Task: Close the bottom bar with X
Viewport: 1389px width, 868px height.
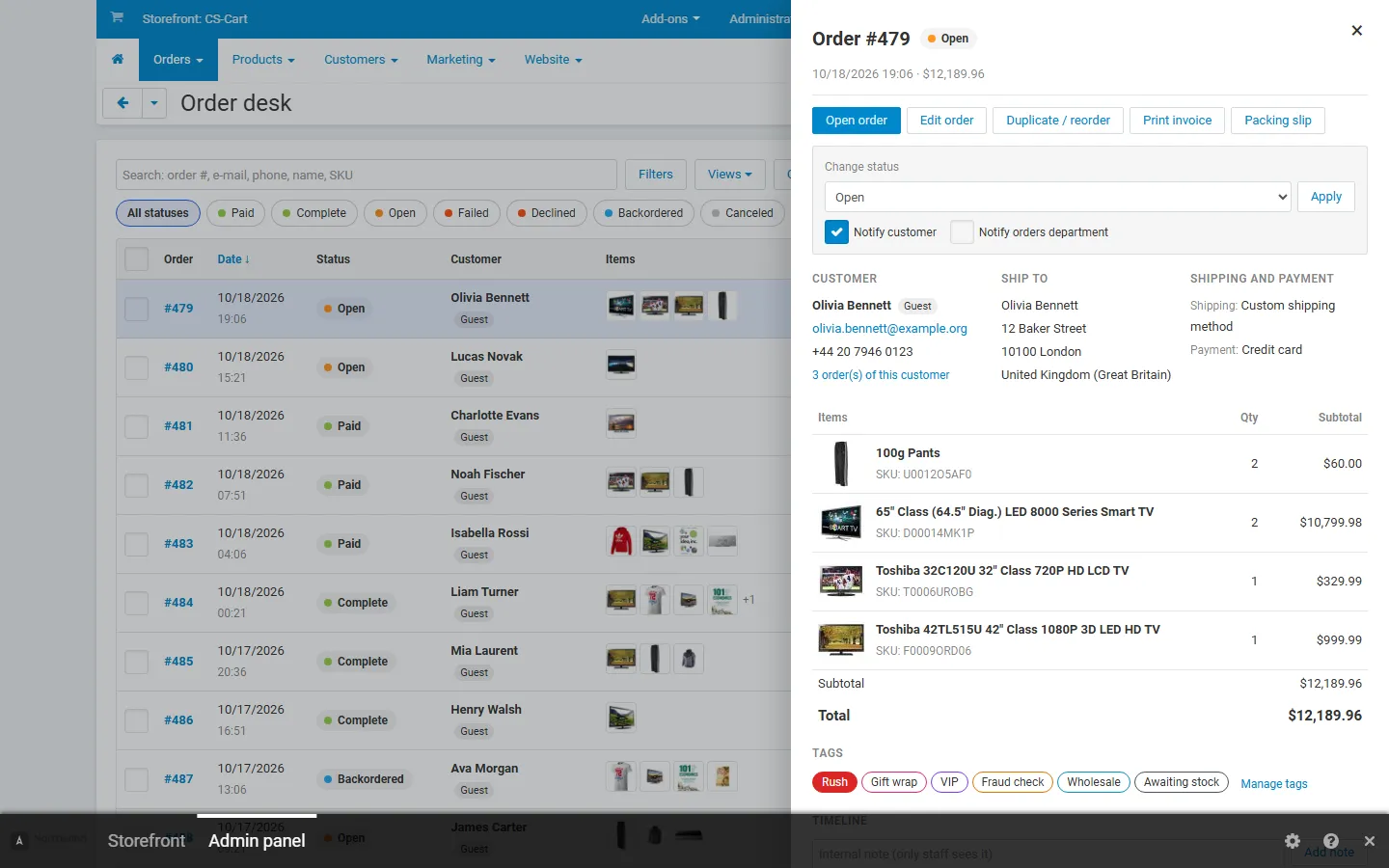Action: pyautogui.click(x=1369, y=841)
